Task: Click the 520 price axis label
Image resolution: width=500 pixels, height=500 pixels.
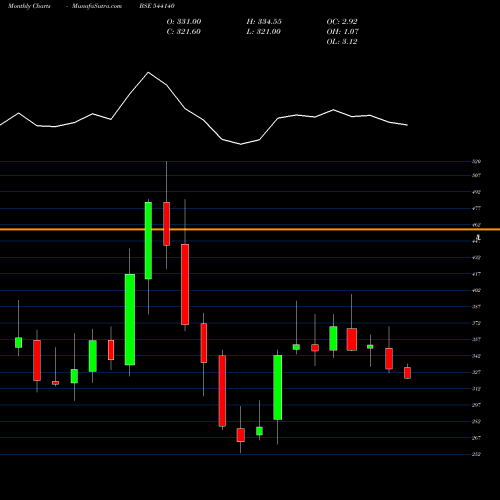Action: click(x=476, y=162)
